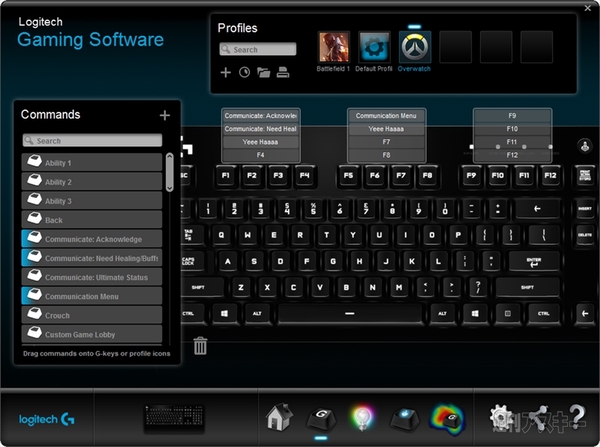This screenshot has height=447, width=600.
Task: Add a new command with plus button
Action: click(x=165, y=115)
